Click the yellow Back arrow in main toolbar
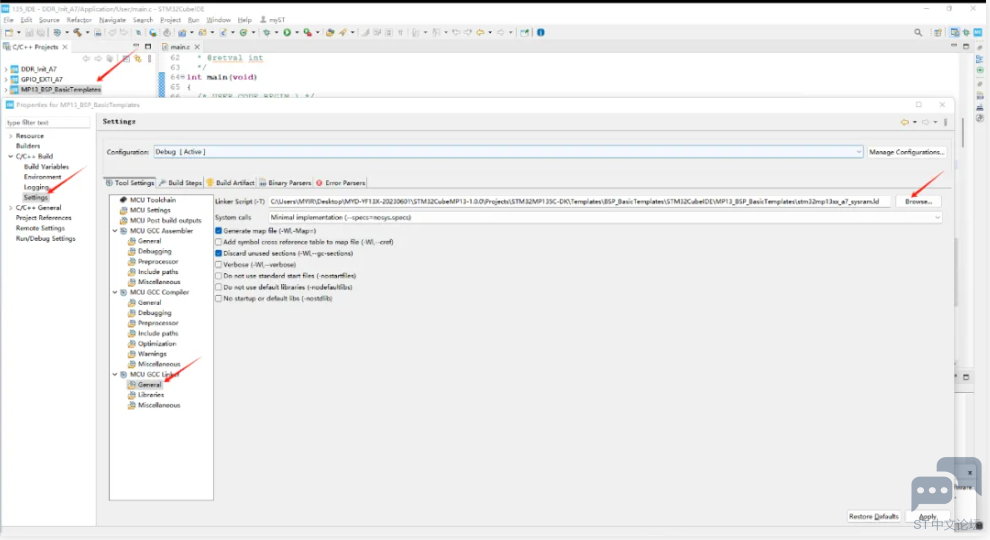The width and height of the screenshot is (990, 540). click(x=480, y=32)
